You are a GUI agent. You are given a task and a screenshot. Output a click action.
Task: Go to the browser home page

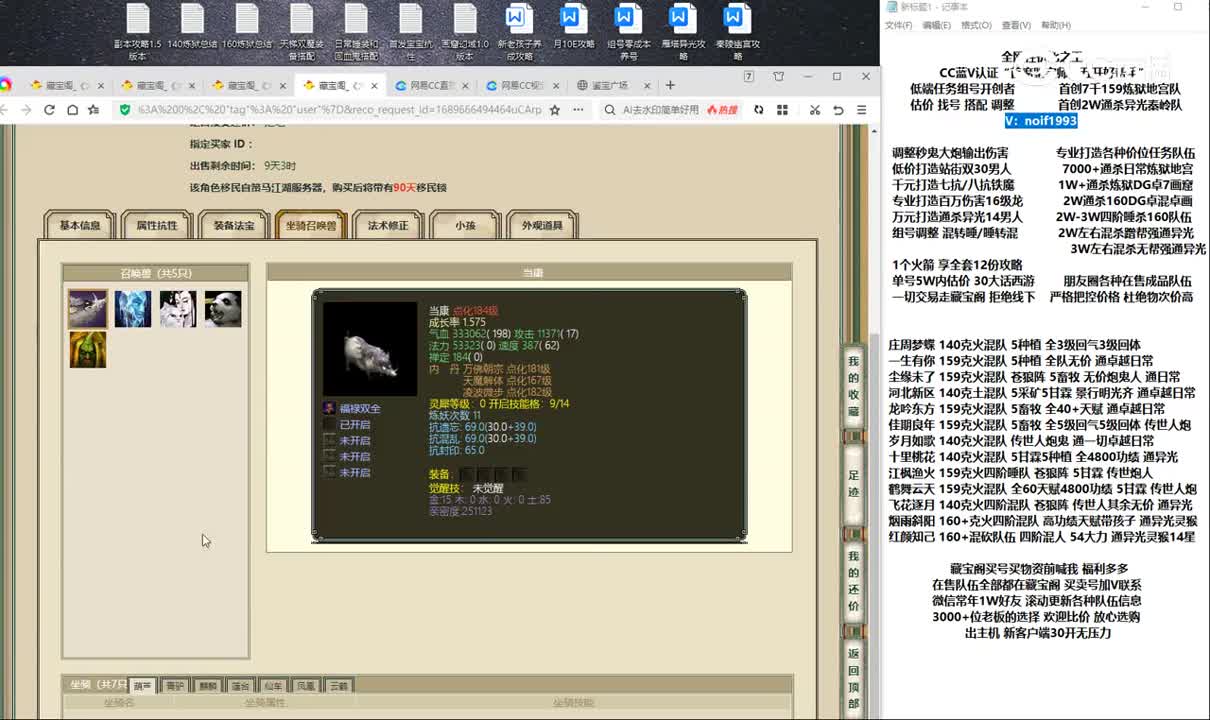click(72, 110)
